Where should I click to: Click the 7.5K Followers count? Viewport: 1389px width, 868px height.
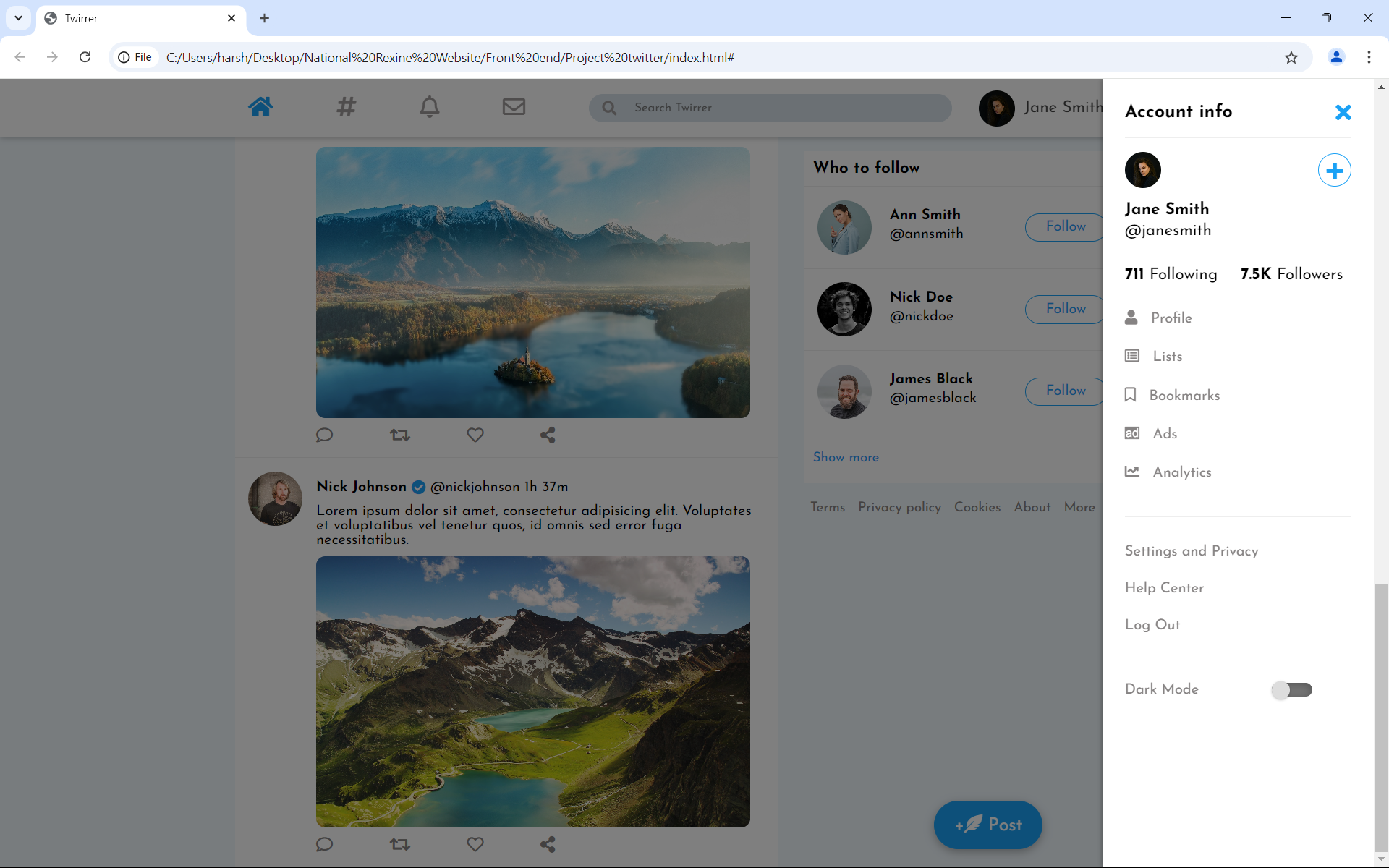(1291, 274)
